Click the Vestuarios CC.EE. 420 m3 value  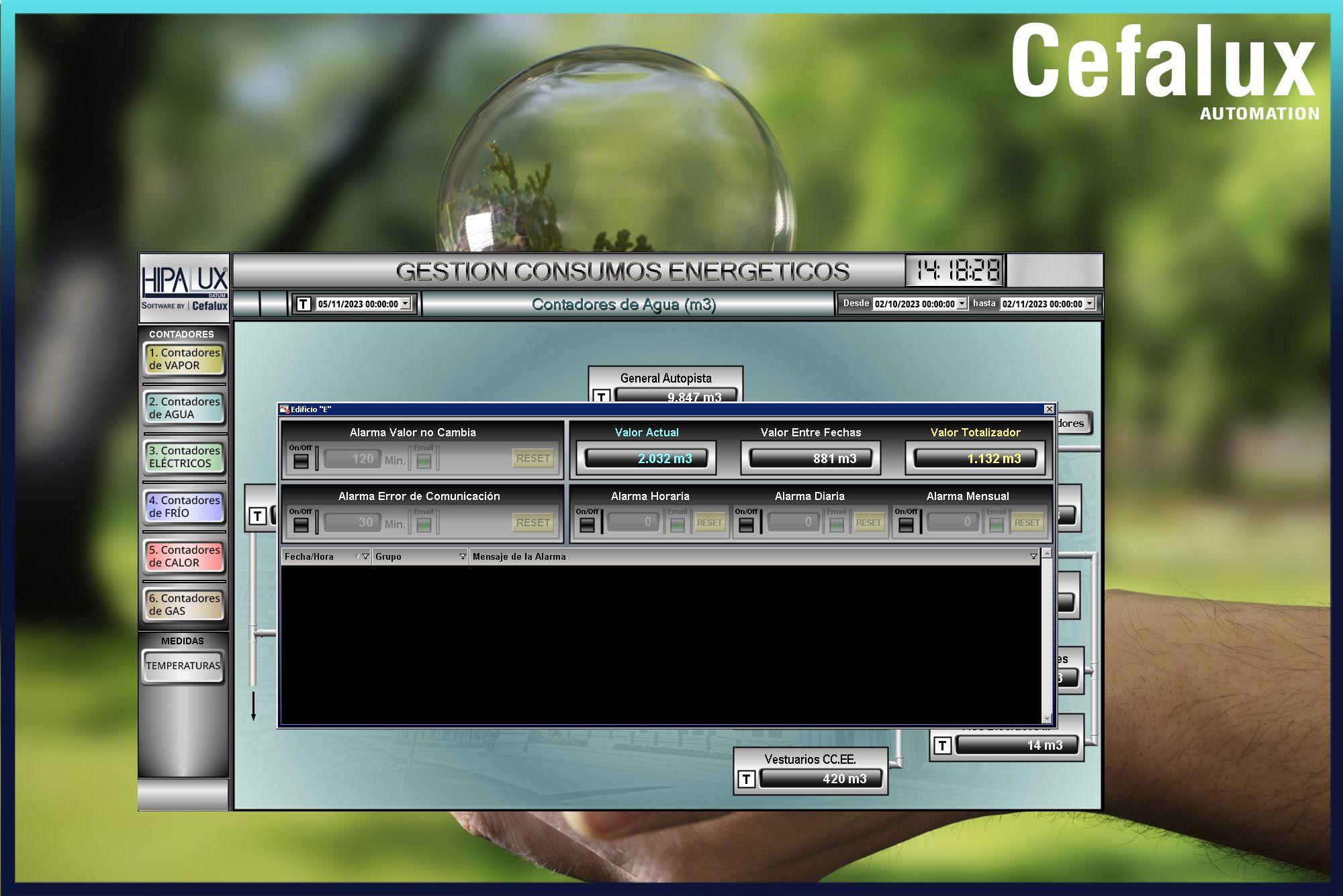tap(821, 779)
